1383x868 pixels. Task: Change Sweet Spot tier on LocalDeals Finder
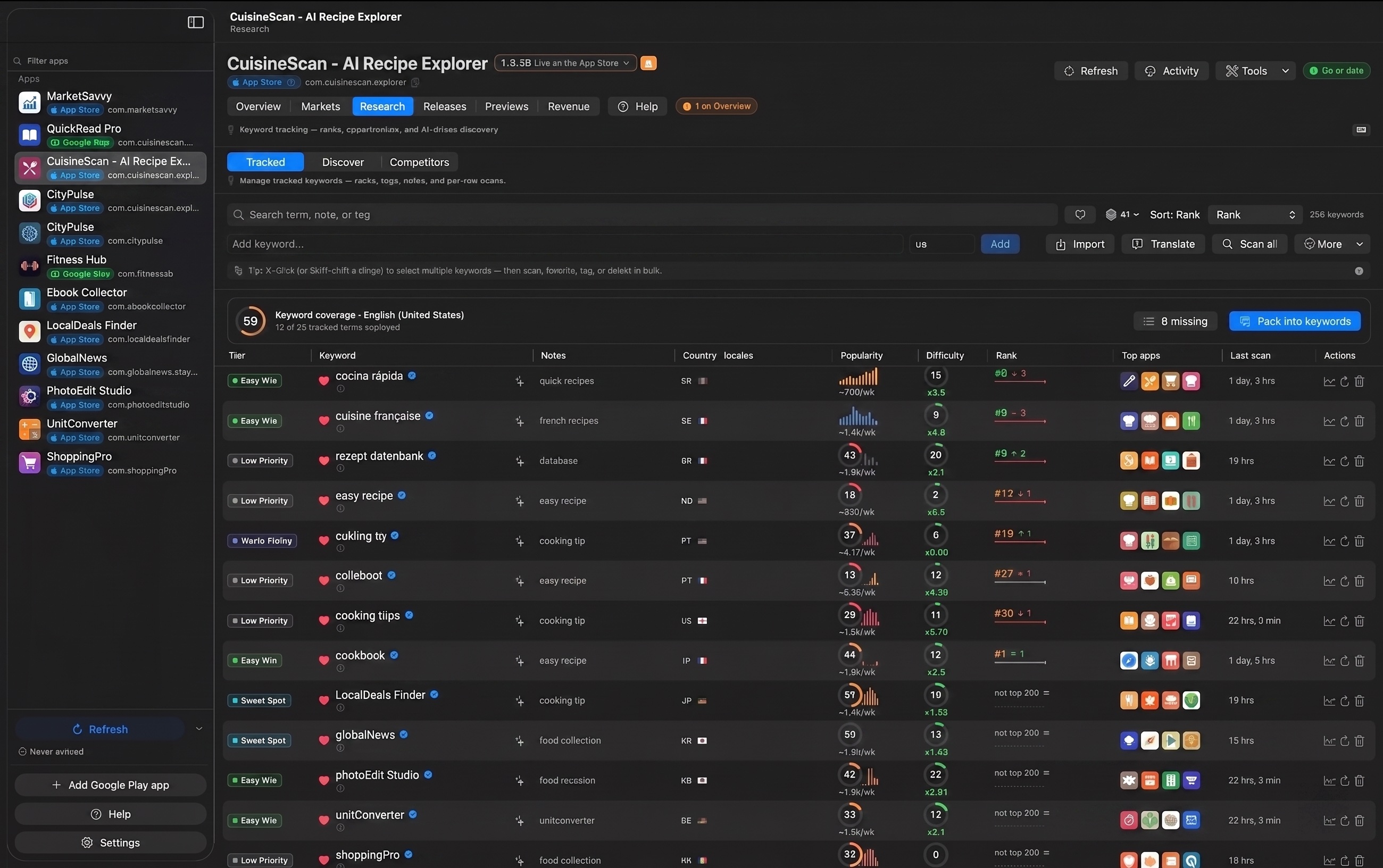[x=259, y=700]
